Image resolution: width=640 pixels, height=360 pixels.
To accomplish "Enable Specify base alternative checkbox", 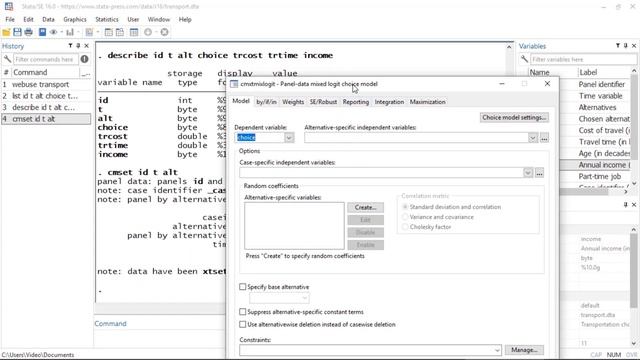I will click(x=242, y=287).
